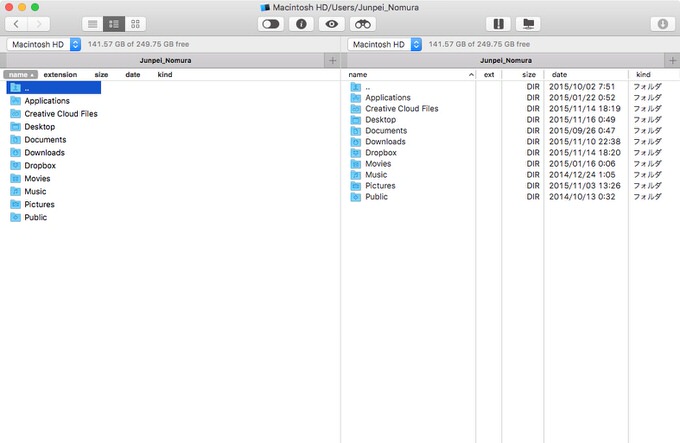Click the binoculars search icon

363,23
